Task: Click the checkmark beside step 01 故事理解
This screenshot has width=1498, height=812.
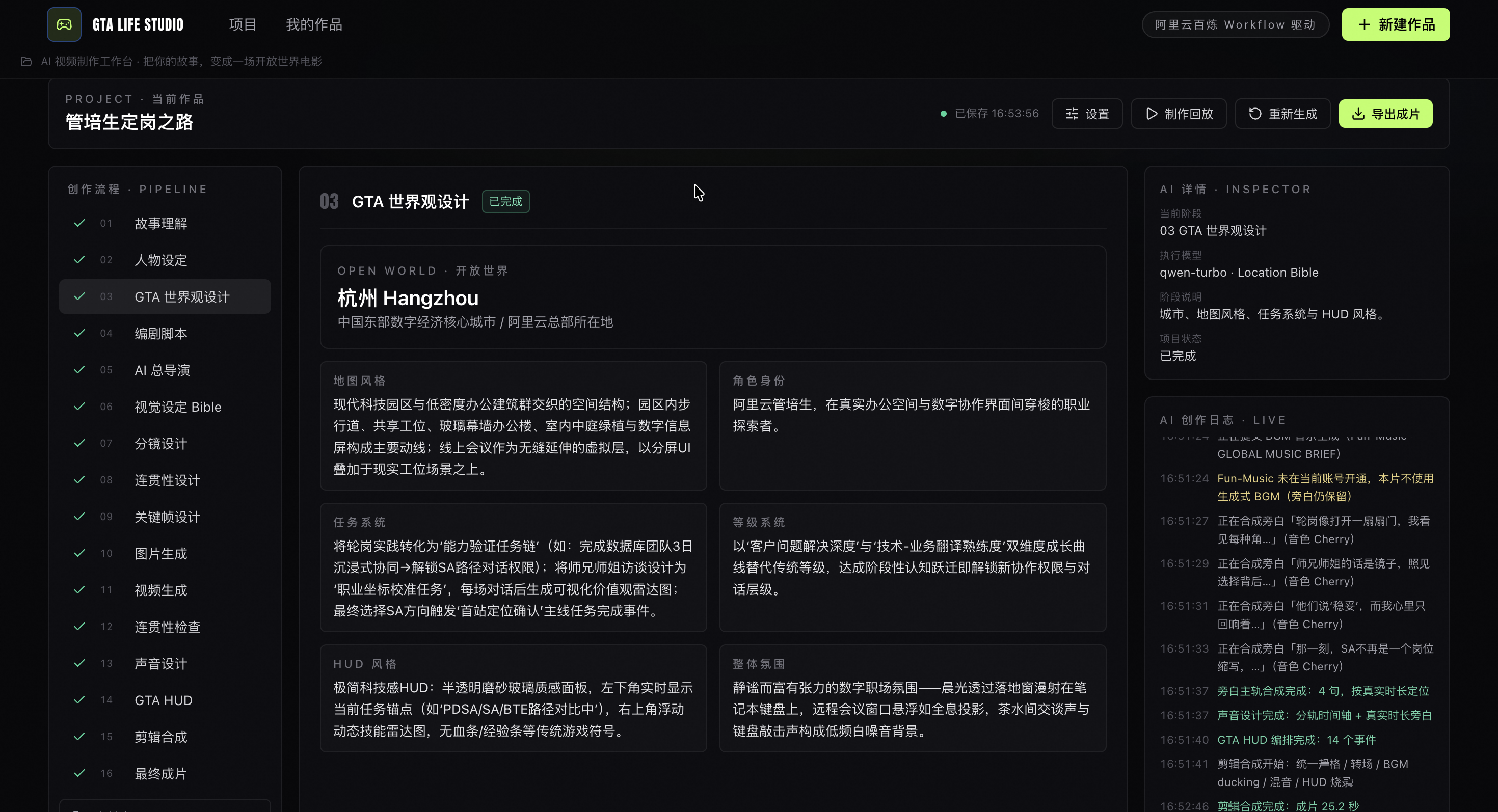Action: (x=79, y=223)
